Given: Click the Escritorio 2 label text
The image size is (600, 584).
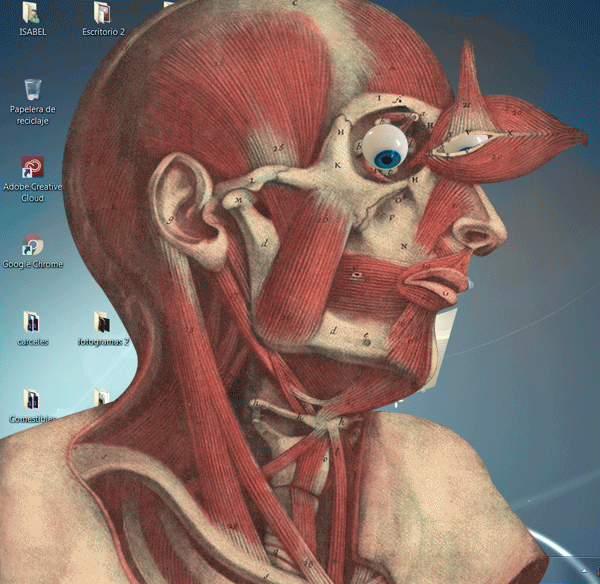Looking at the screenshot, I should tap(103, 32).
